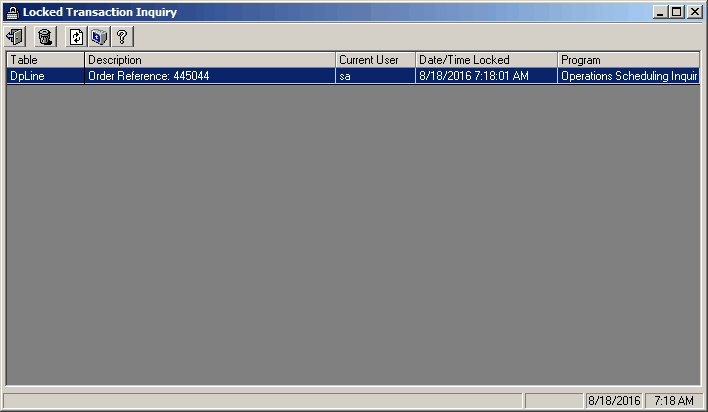Select the 'Operations Scheduling Inquir' program cell
This screenshot has width=708, height=412.
click(629, 76)
